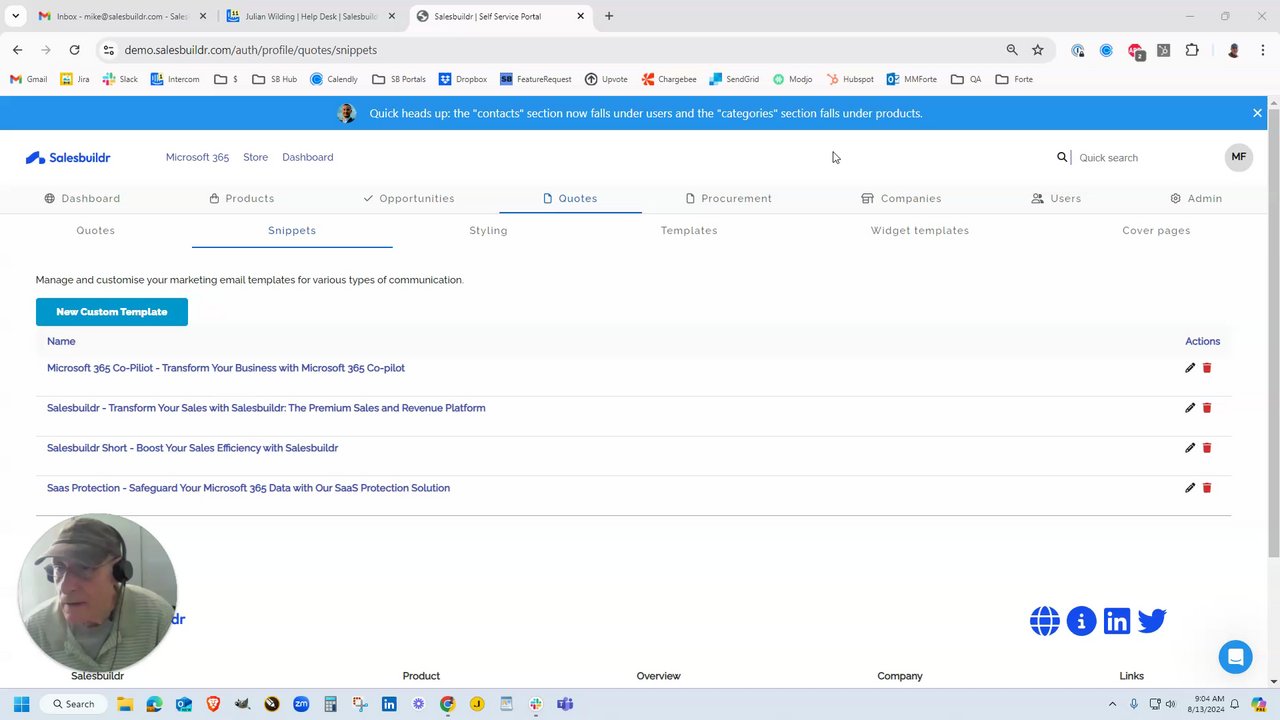Open the Admin navigation tab
This screenshot has height=720, width=1280.
click(x=1196, y=199)
